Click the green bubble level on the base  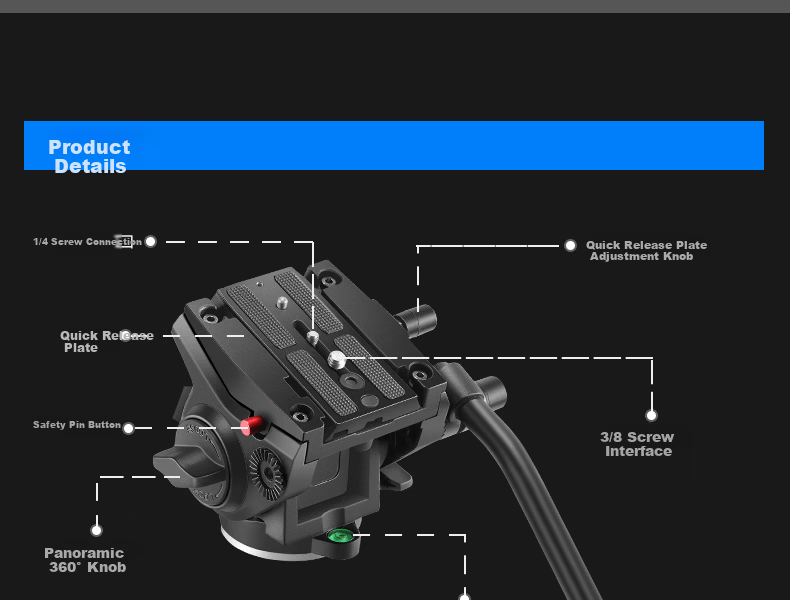[340, 535]
